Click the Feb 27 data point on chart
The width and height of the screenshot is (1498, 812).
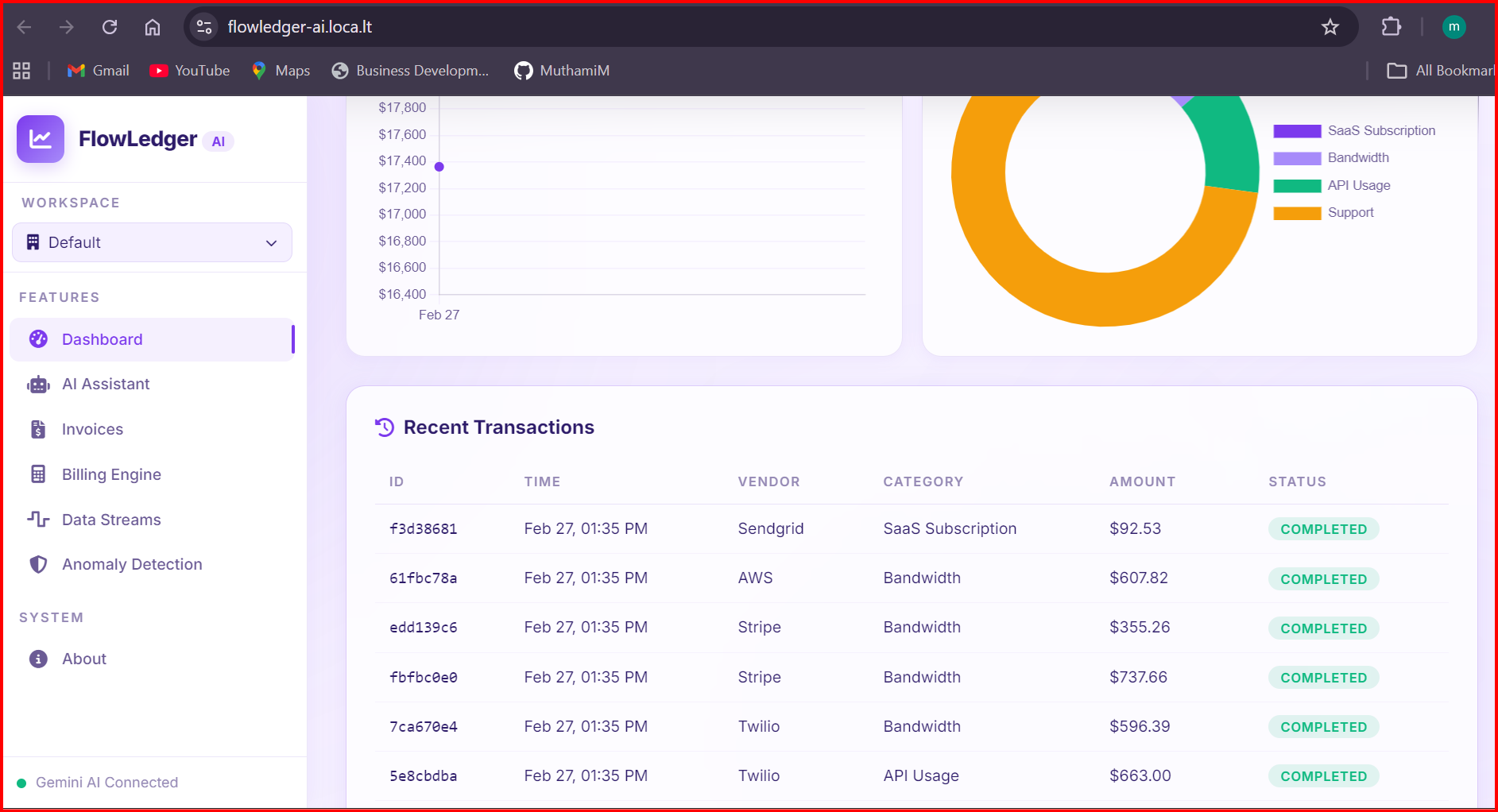click(439, 167)
